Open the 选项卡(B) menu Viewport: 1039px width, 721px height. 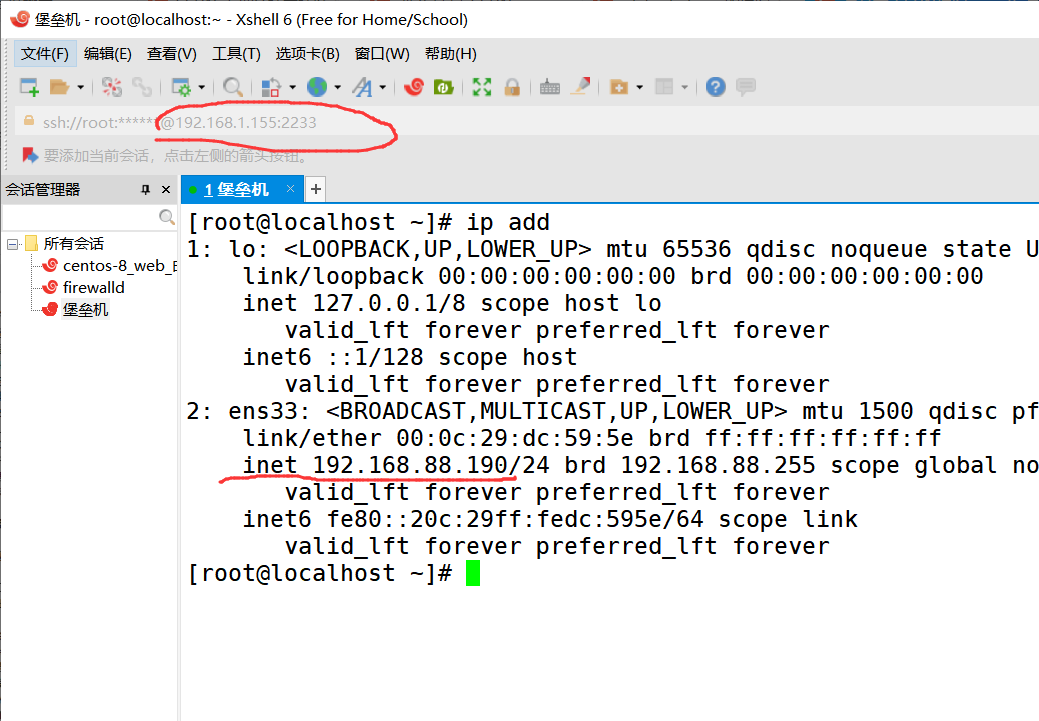307,54
